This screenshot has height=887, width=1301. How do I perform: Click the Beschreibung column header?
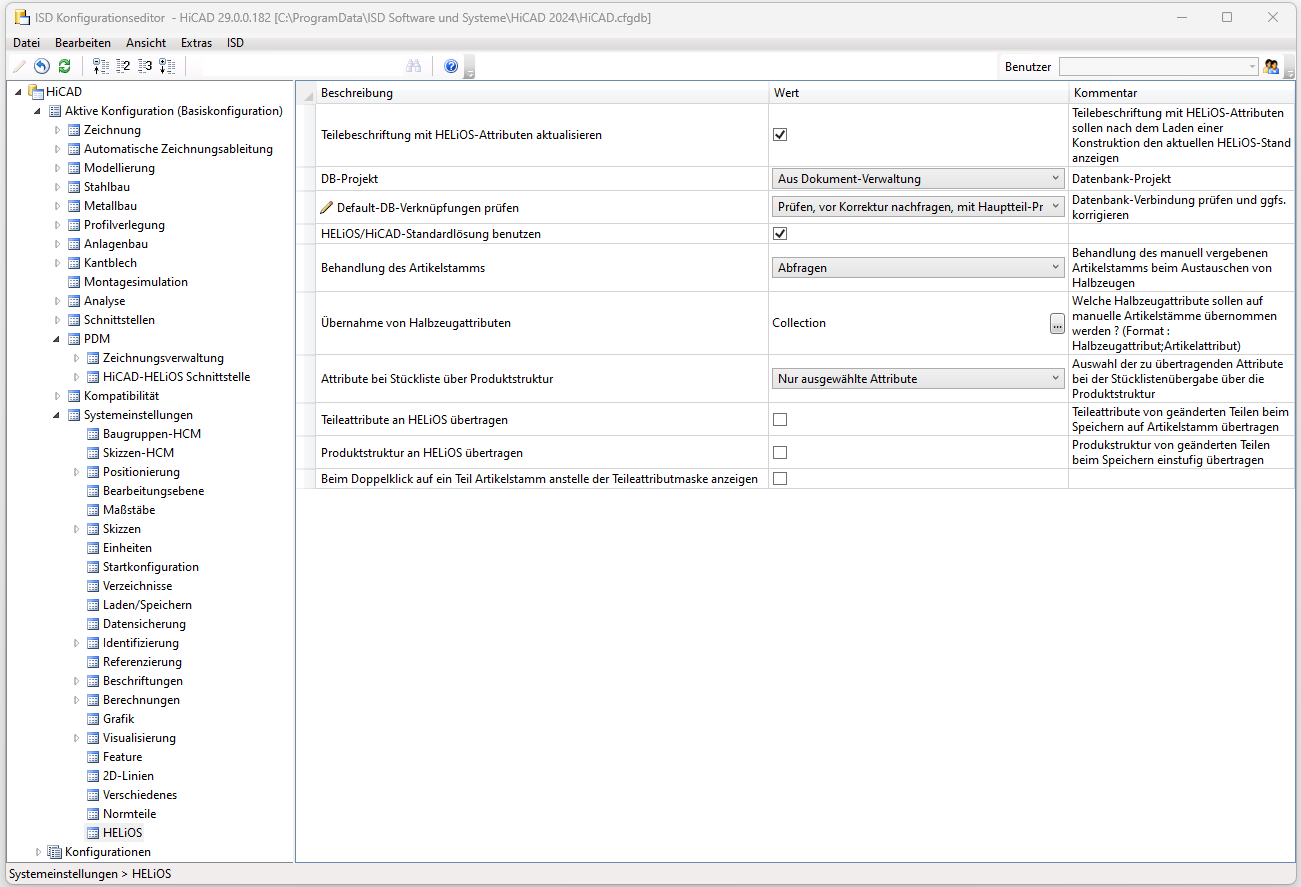point(357,93)
